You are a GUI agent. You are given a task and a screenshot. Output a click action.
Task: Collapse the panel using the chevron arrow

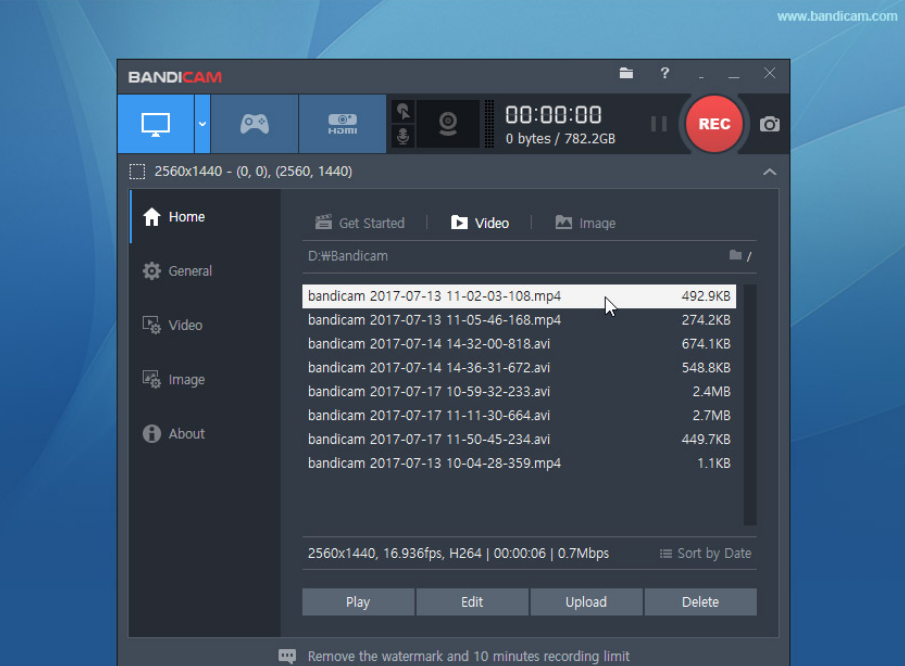click(x=769, y=172)
